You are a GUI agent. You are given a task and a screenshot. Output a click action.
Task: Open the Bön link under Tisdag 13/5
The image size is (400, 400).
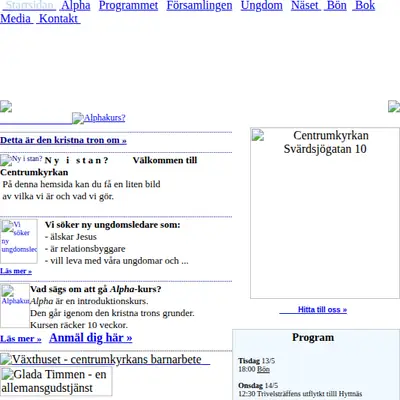pyautogui.click(x=263, y=369)
